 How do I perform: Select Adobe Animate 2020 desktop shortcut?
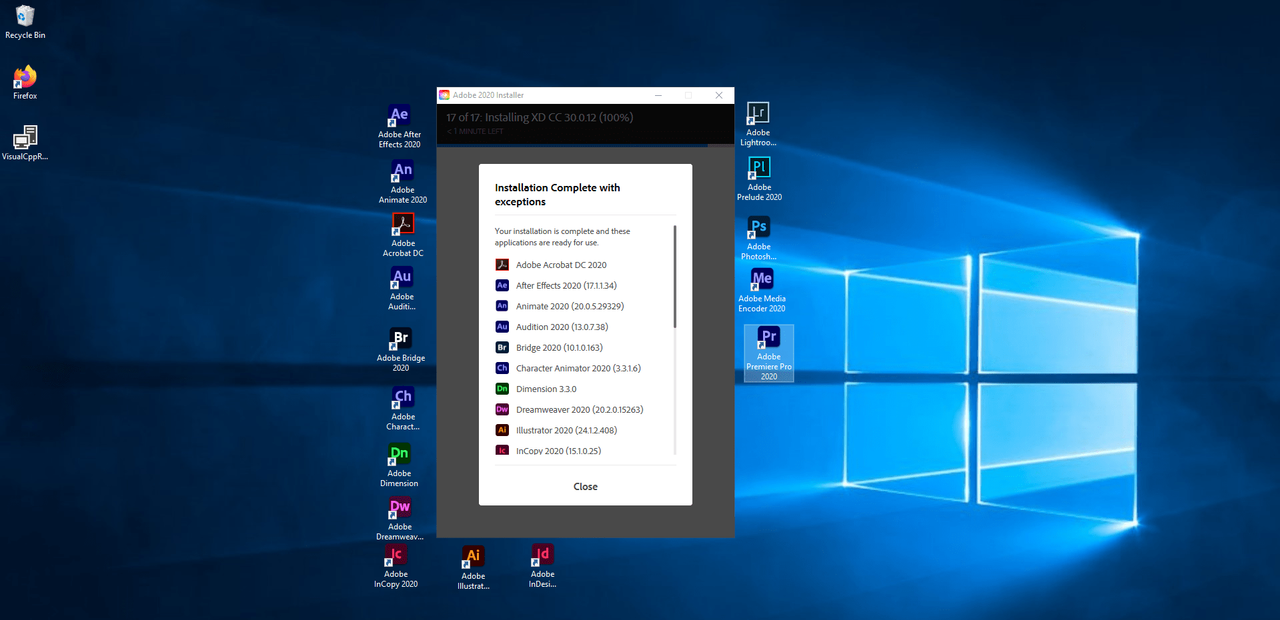click(x=402, y=183)
